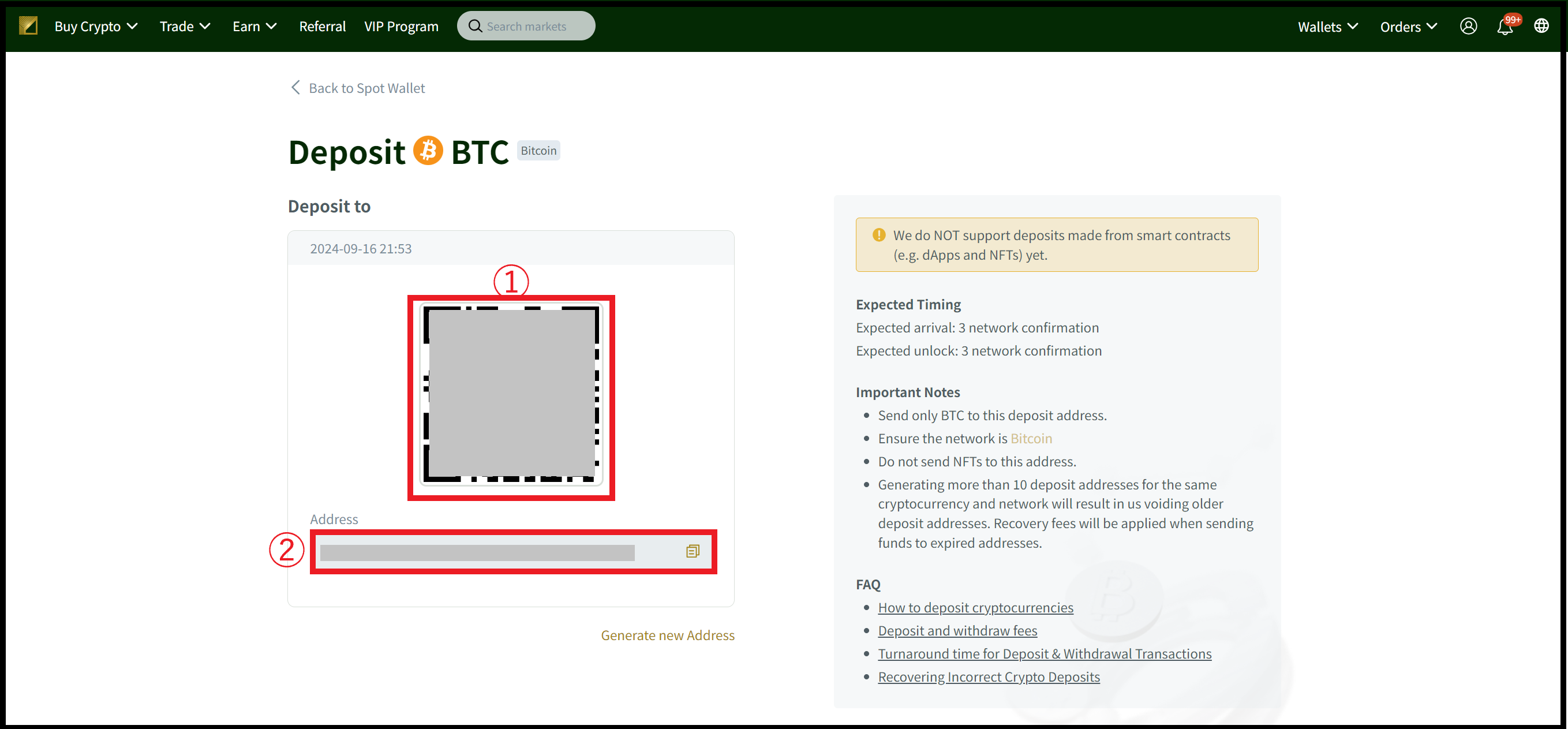The width and height of the screenshot is (1568, 729).
Task: Open the Buy Crypto dropdown menu
Action: tap(96, 26)
